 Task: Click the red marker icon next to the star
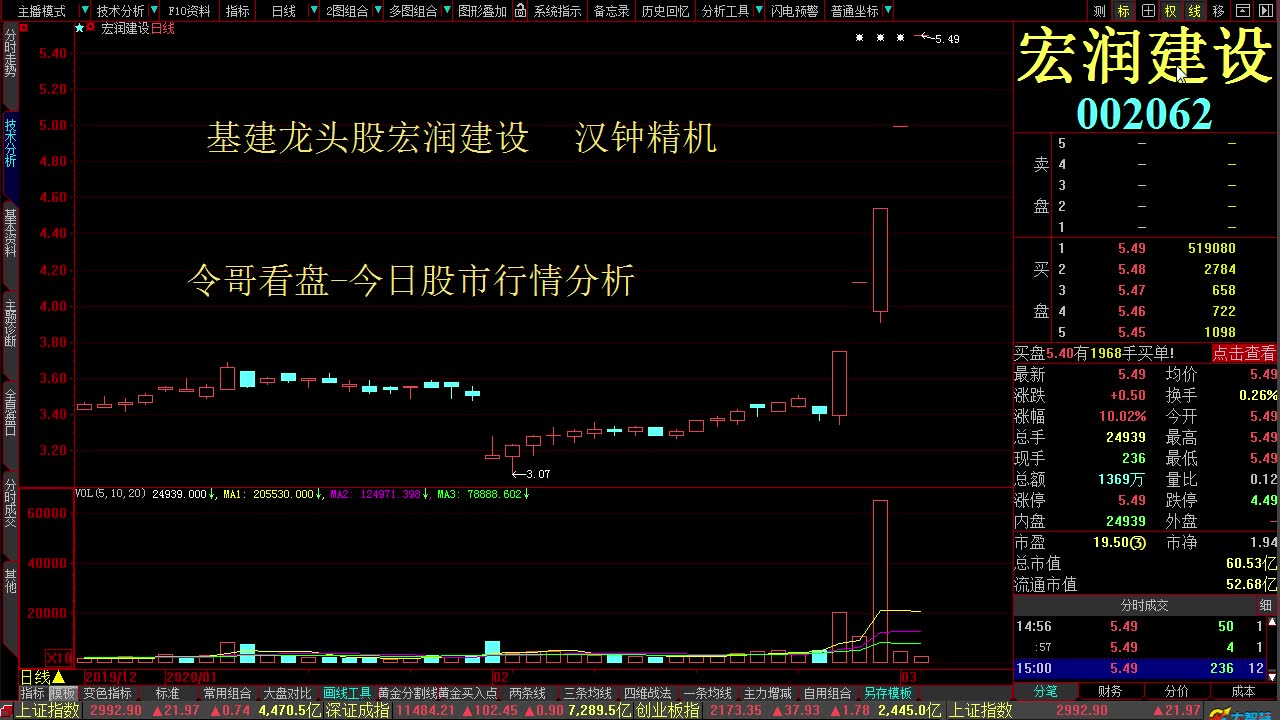92,28
